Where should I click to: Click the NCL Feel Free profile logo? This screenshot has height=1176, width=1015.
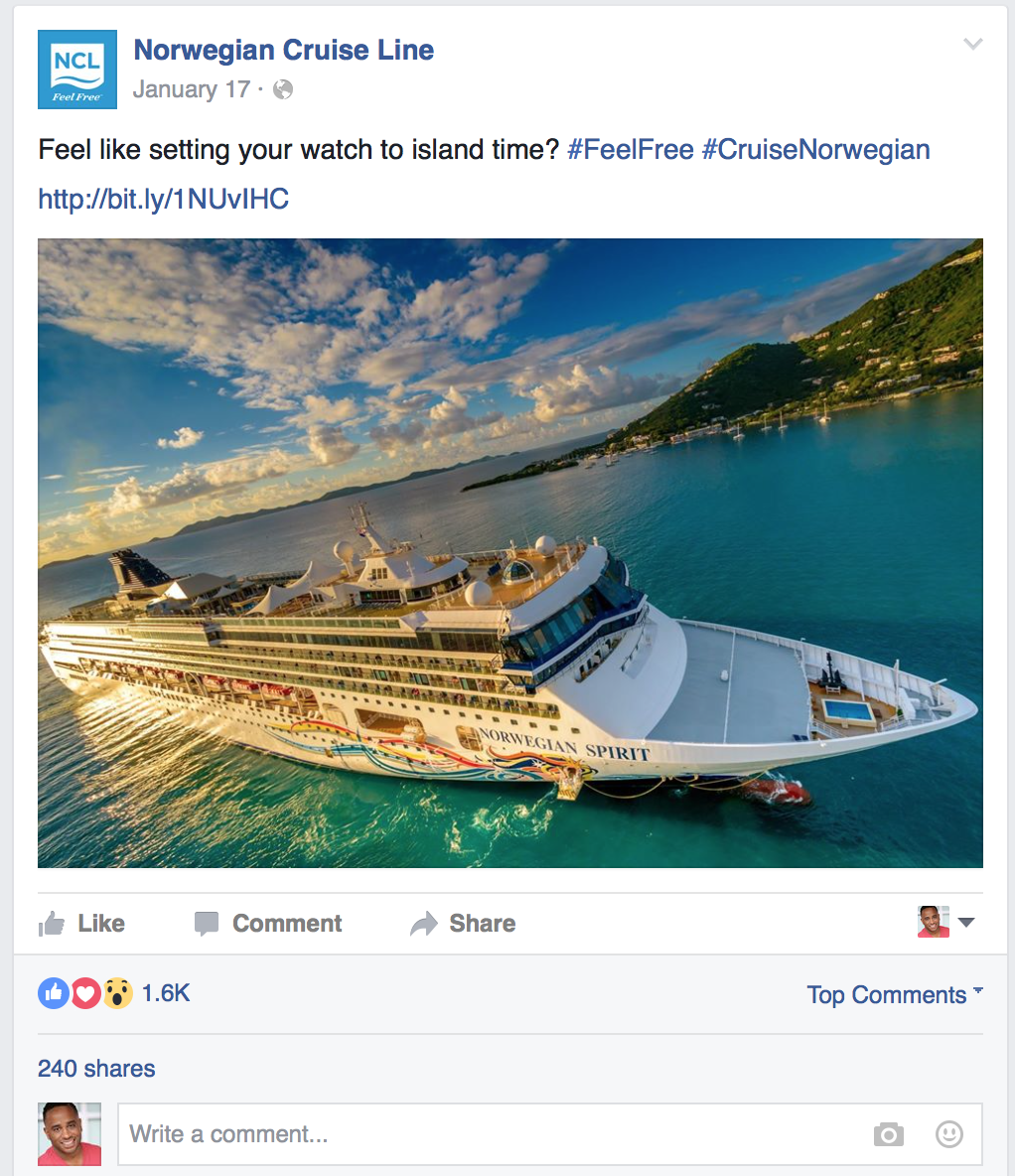tap(77, 69)
